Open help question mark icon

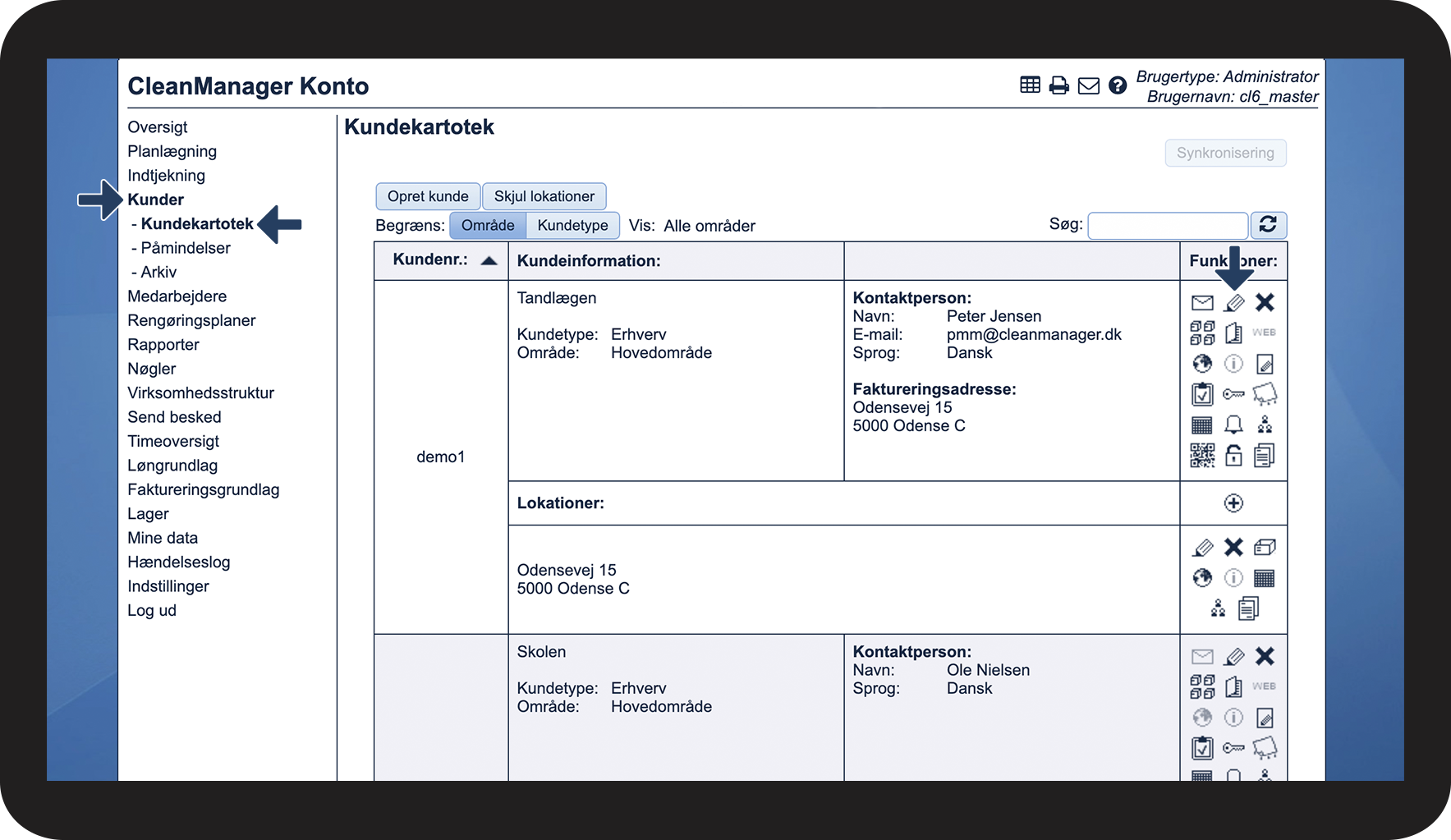click(1118, 85)
